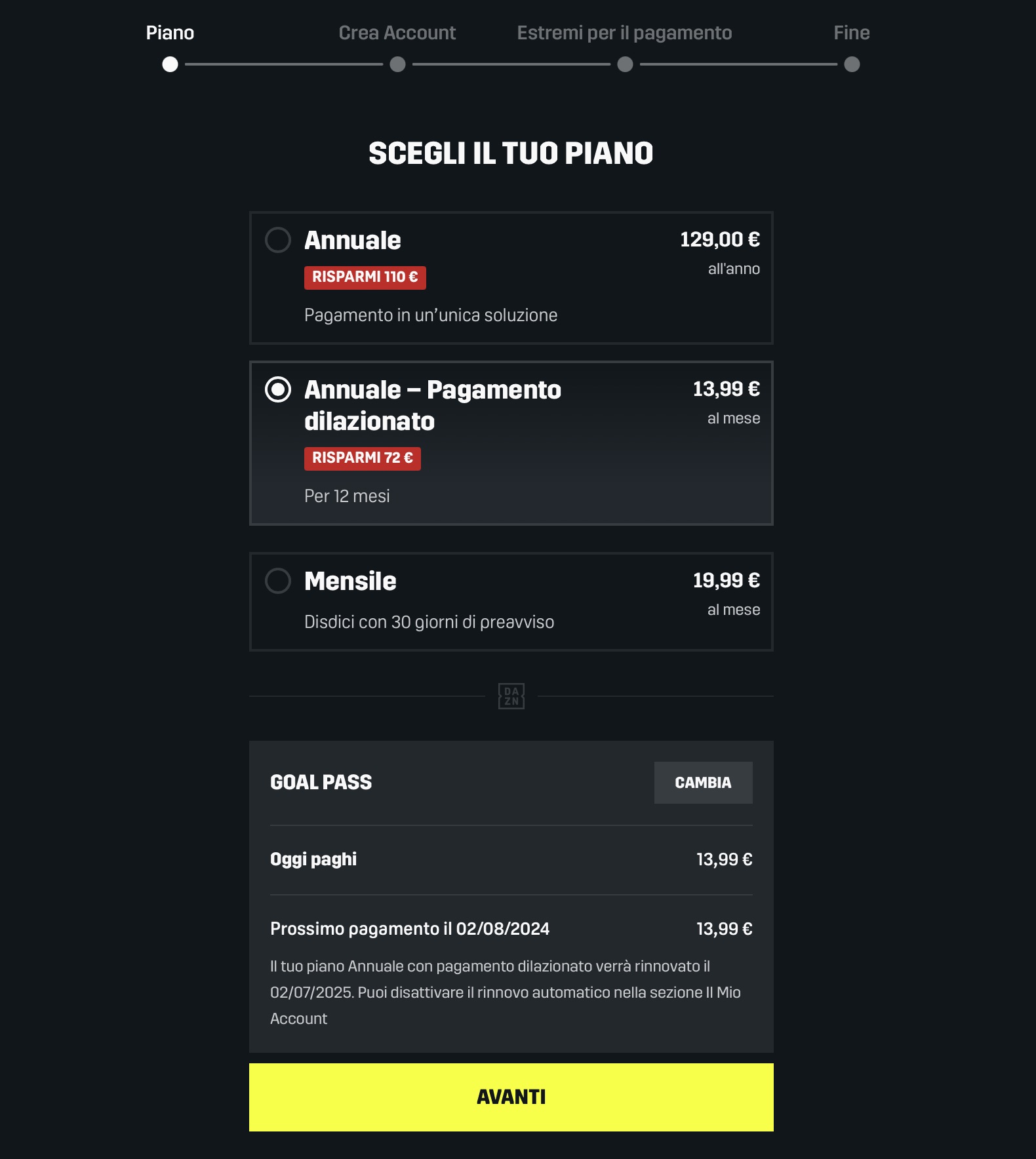Select Annuale – Pagamento dilazionato radio button

[278, 389]
